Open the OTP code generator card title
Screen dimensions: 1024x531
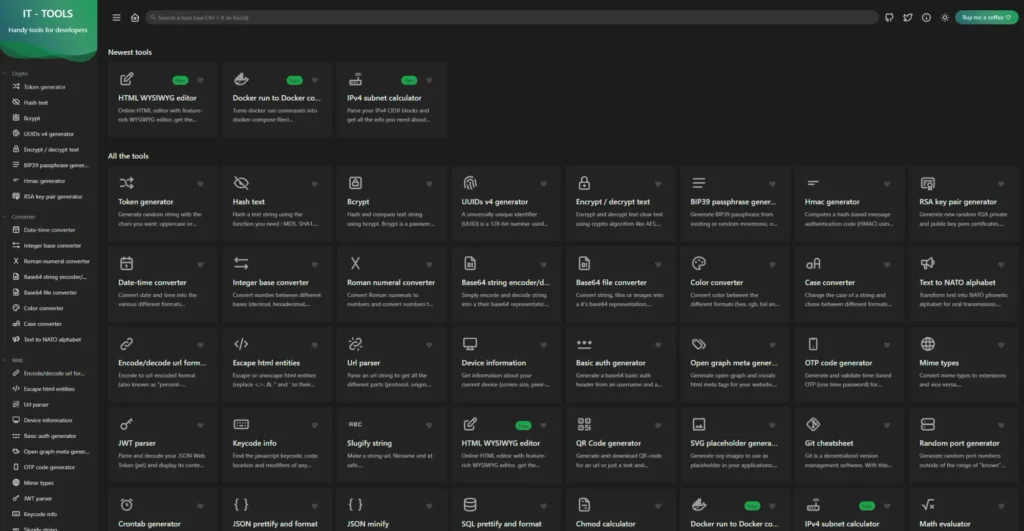click(x=838, y=363)
